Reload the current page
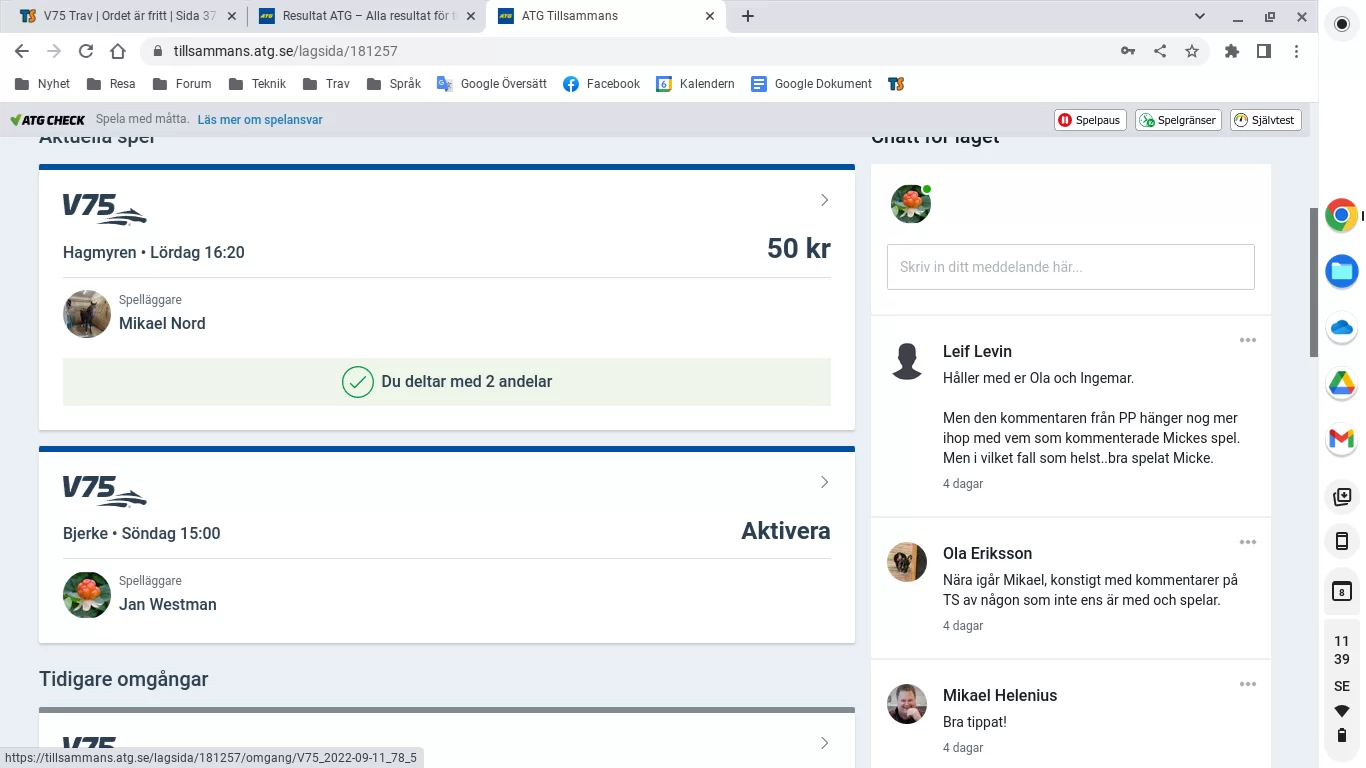The image size is (1366, 768). click(x=86, y=51)
